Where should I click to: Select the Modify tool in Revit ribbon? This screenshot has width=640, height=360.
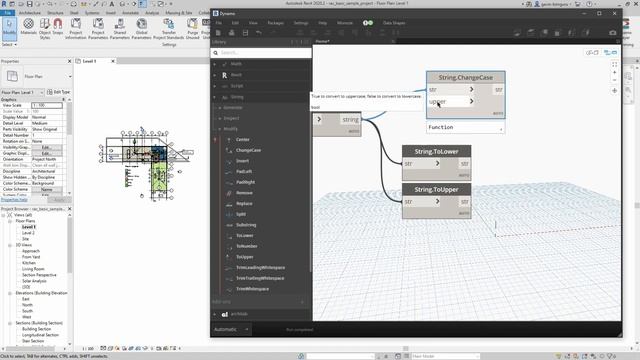[9, 28]
